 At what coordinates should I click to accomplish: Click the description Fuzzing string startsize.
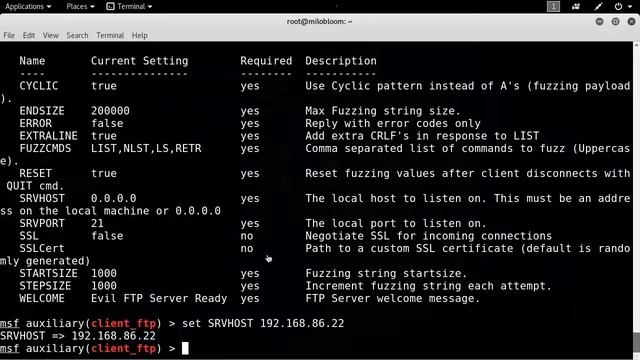[386, 273]
